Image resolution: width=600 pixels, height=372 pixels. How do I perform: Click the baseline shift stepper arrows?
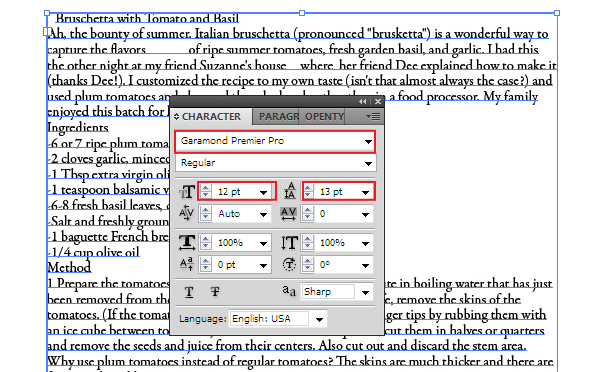pyautogui.click(x=206, y=264)
